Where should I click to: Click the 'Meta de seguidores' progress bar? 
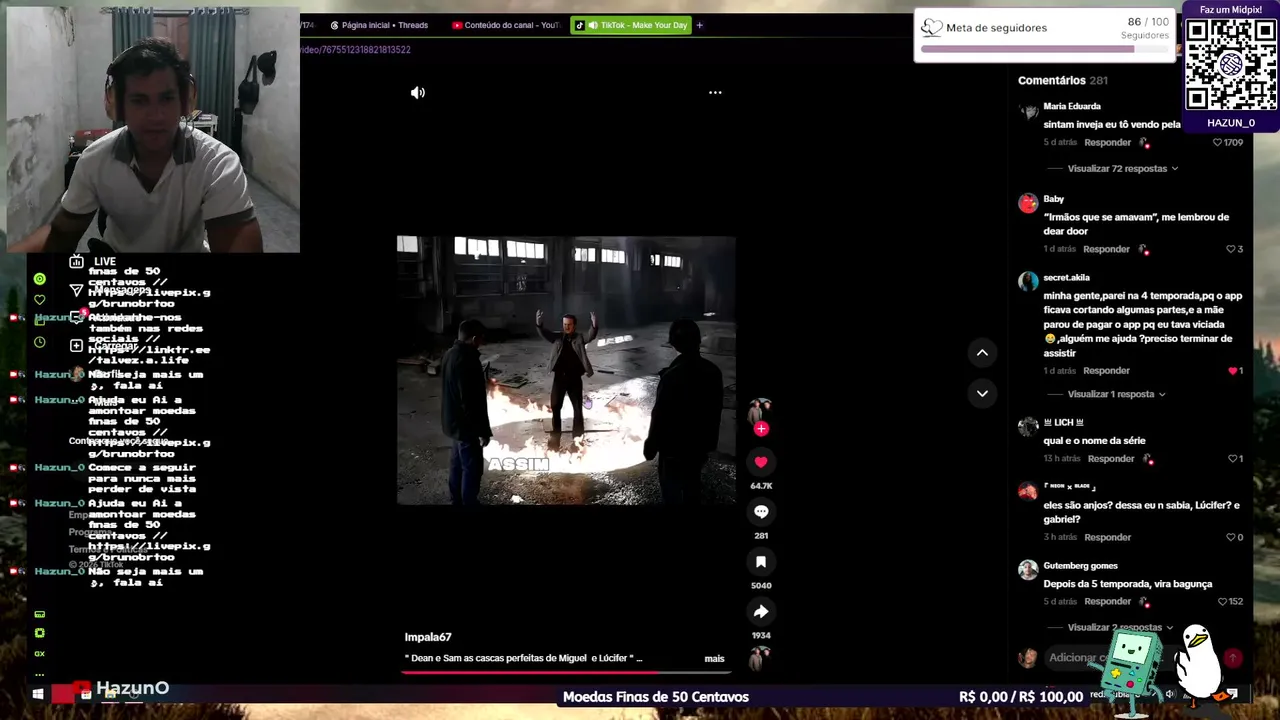click(x=1044, y=49)
